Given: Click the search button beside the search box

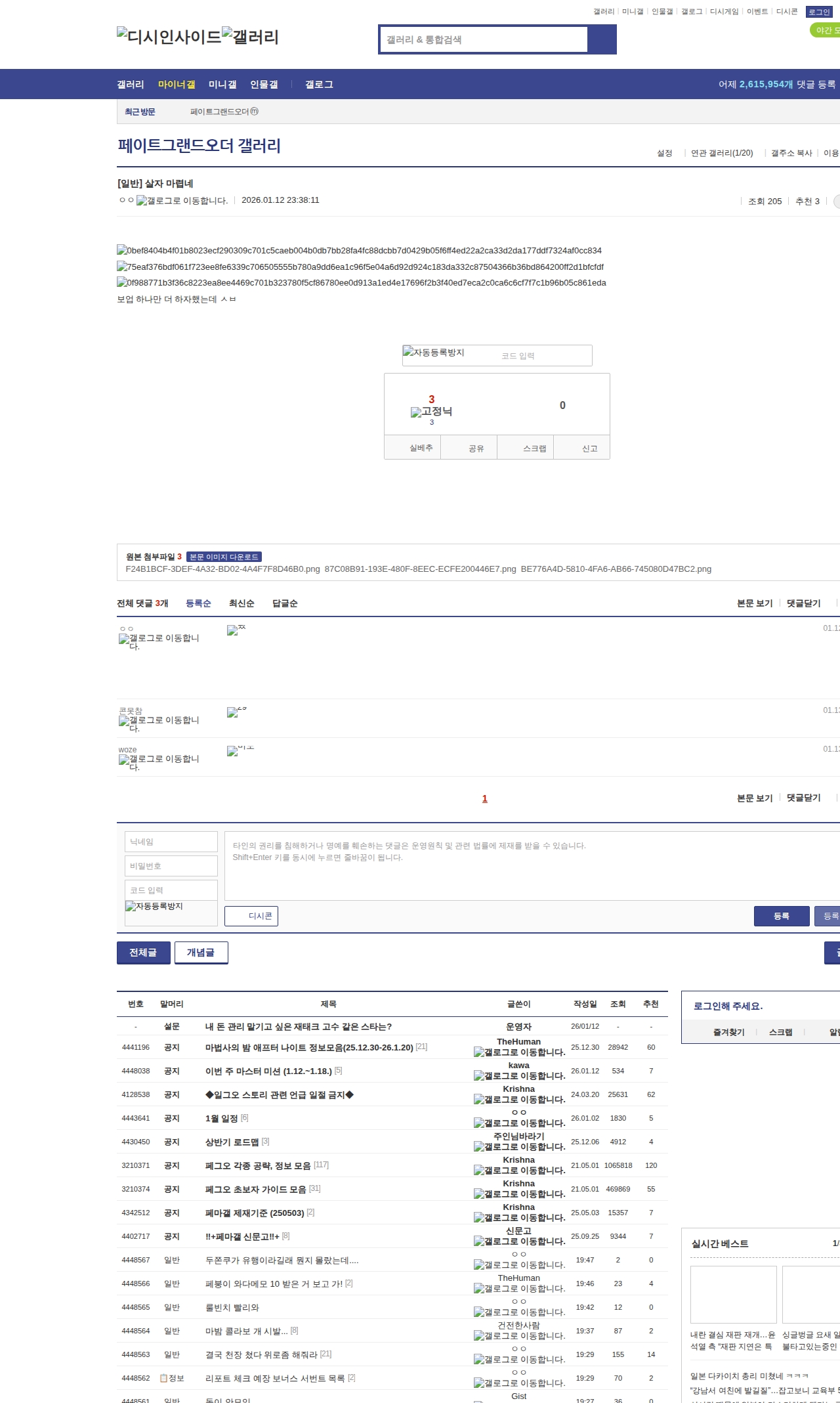Looking at the screenshot, I should [x=602, y=39].
